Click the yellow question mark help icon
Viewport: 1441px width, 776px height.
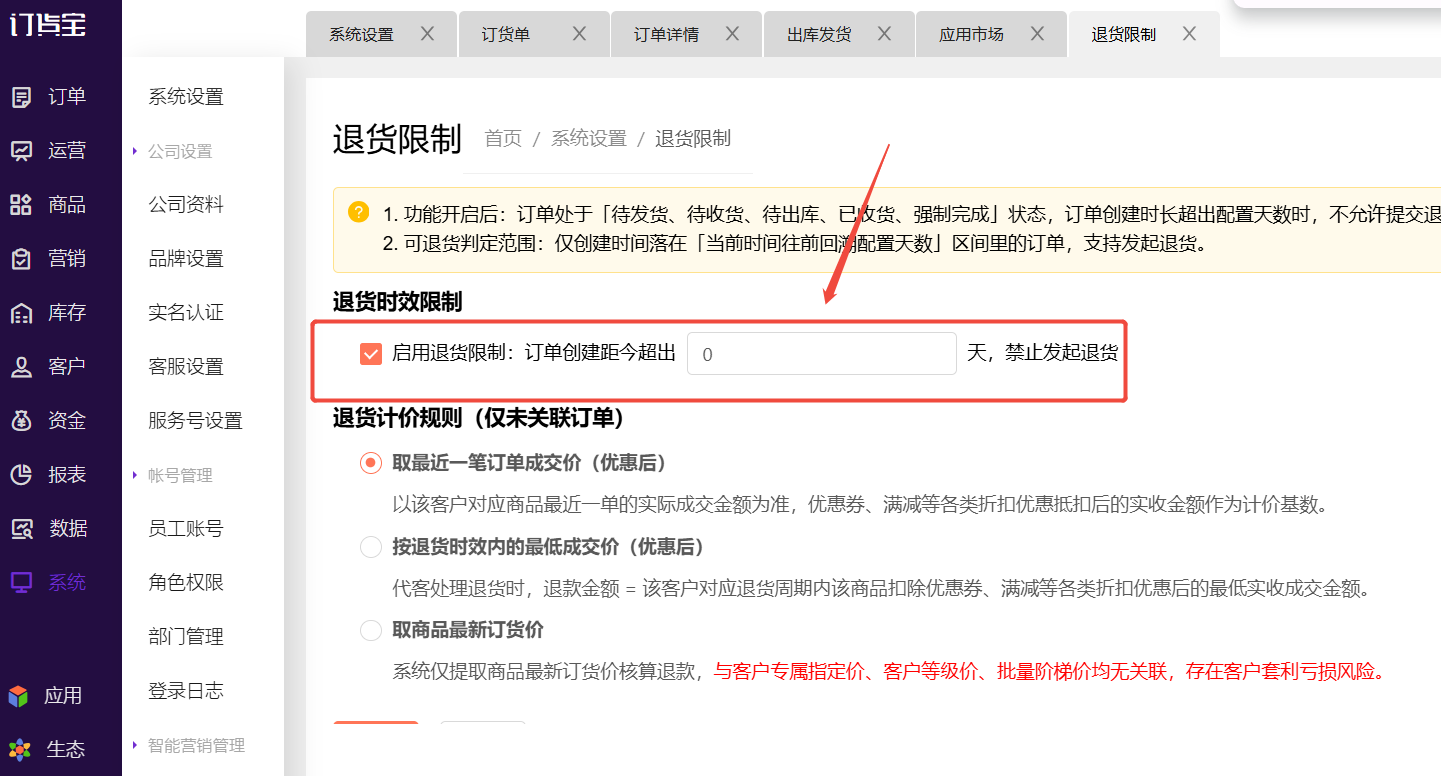(x=358, y=212)
